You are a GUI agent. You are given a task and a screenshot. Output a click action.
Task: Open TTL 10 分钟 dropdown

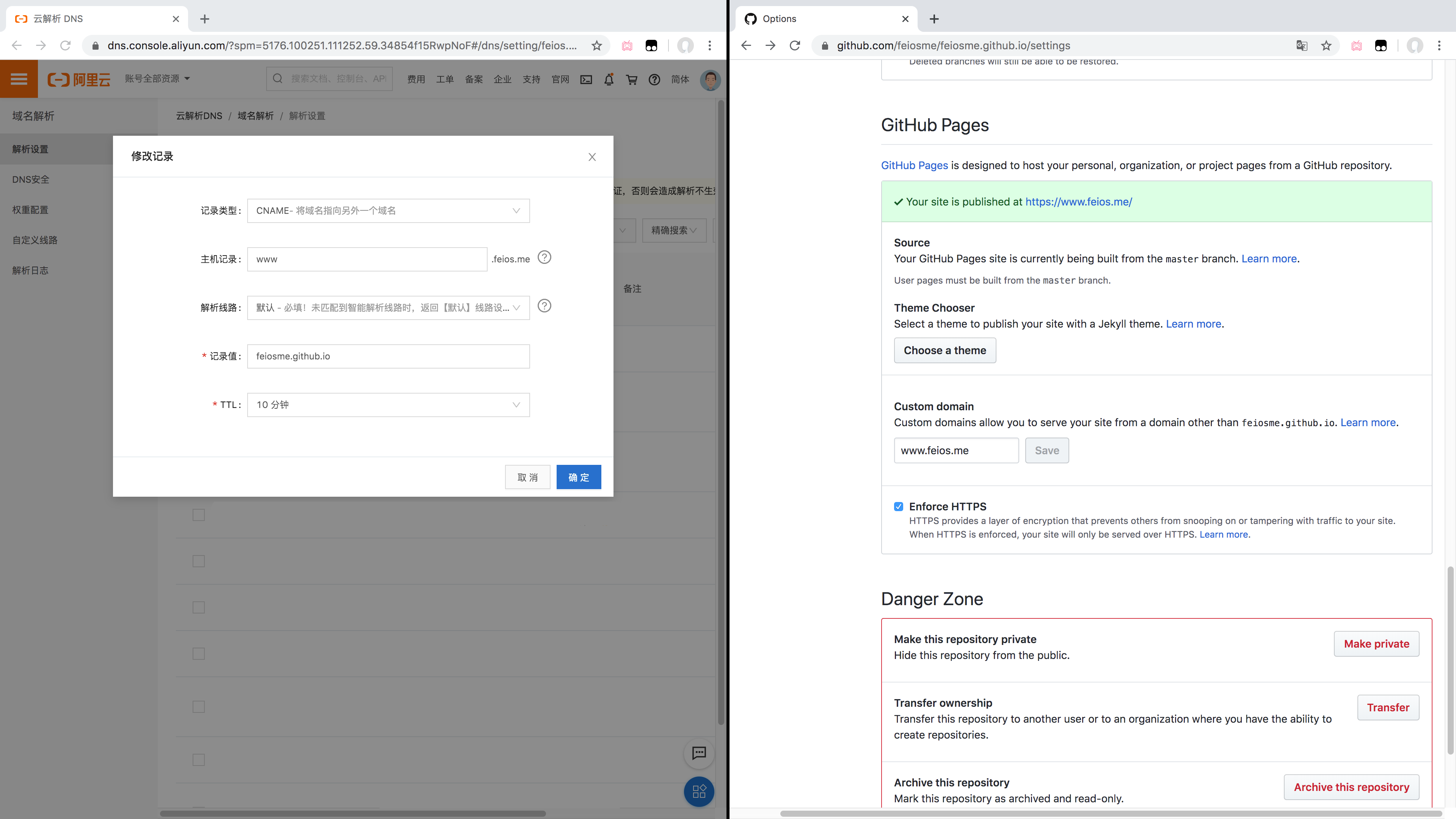[388, 405]
